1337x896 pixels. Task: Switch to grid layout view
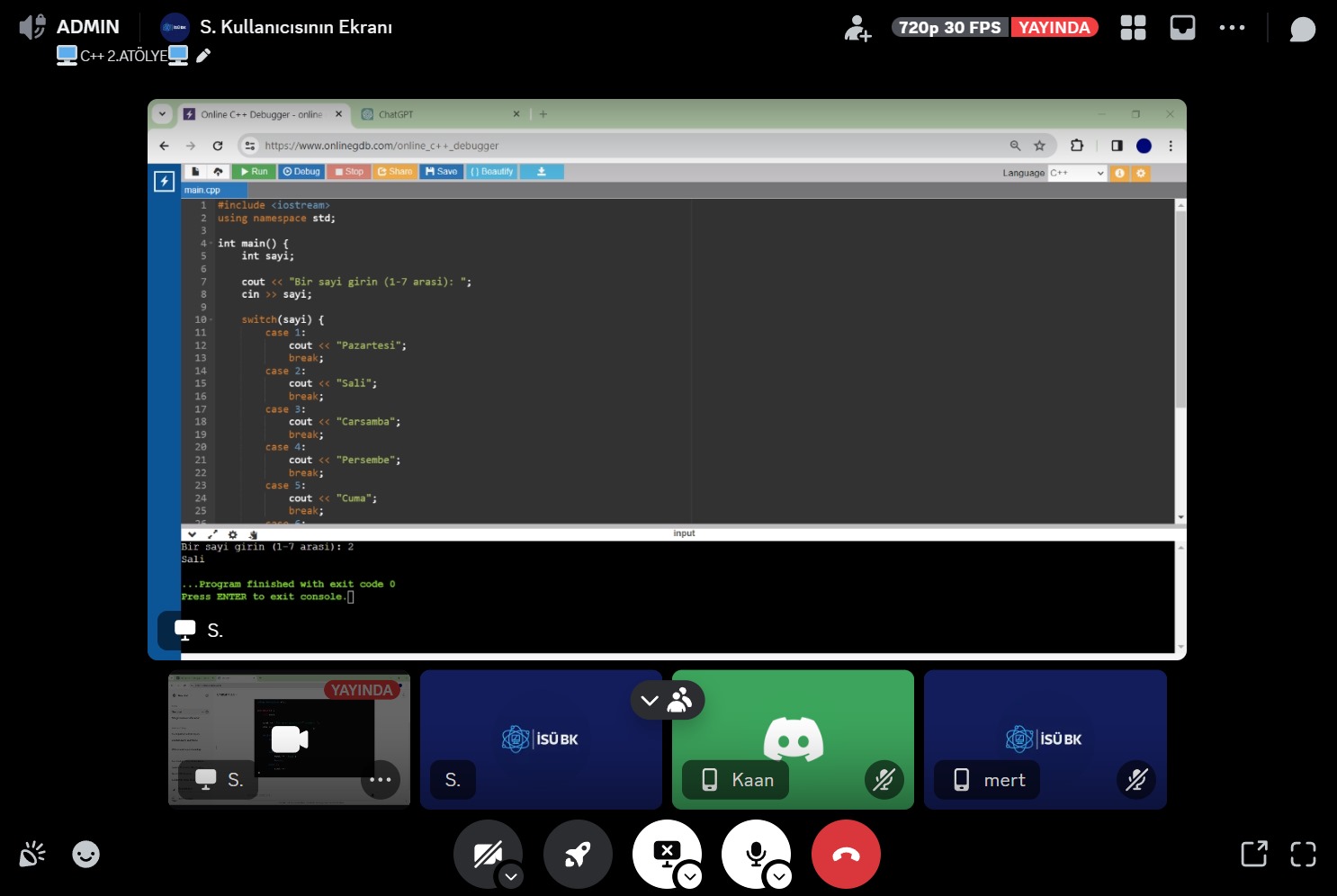click(1133, 28)
